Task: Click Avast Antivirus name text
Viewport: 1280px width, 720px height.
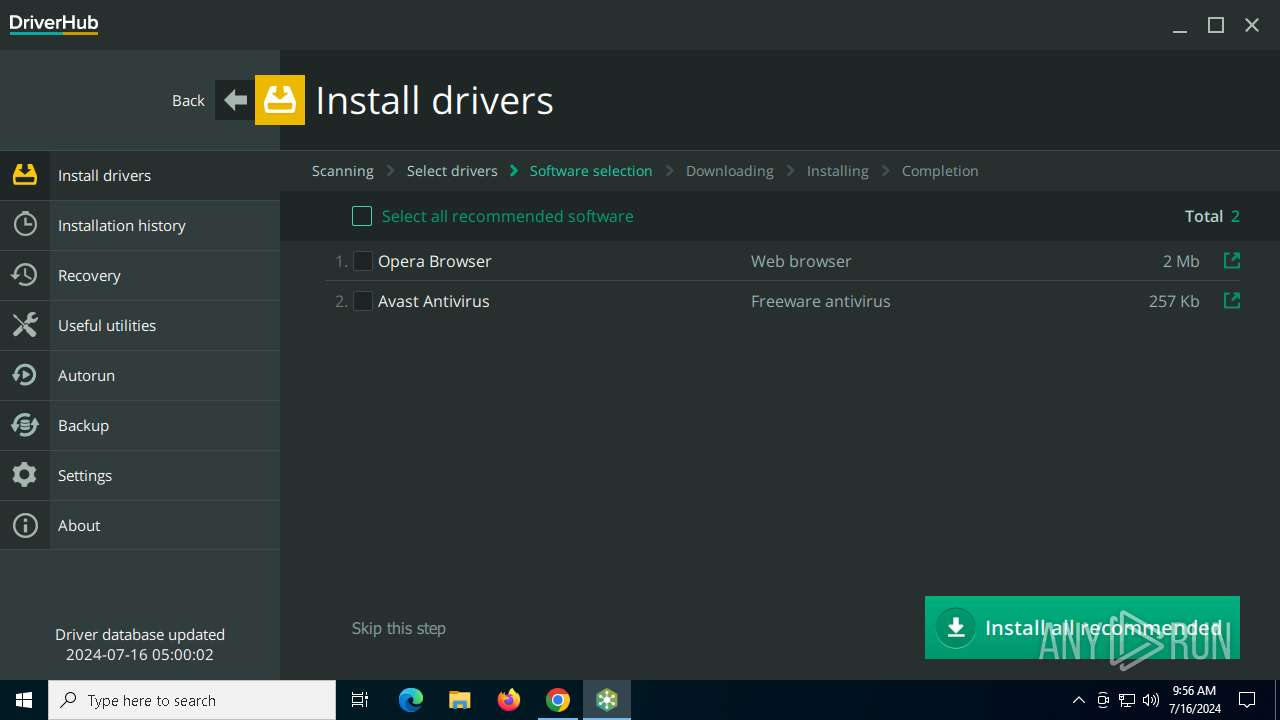Action: click(434, 301)
